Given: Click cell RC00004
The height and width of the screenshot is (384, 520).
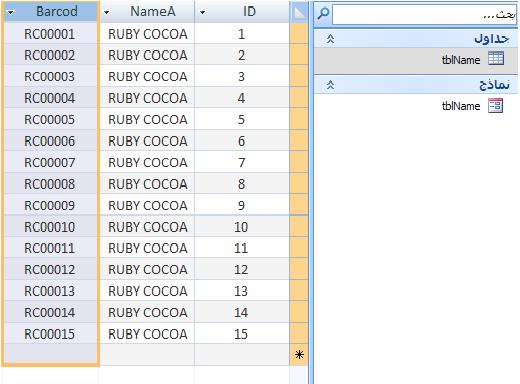Looking at the screenshot, I should click(50, 98).
